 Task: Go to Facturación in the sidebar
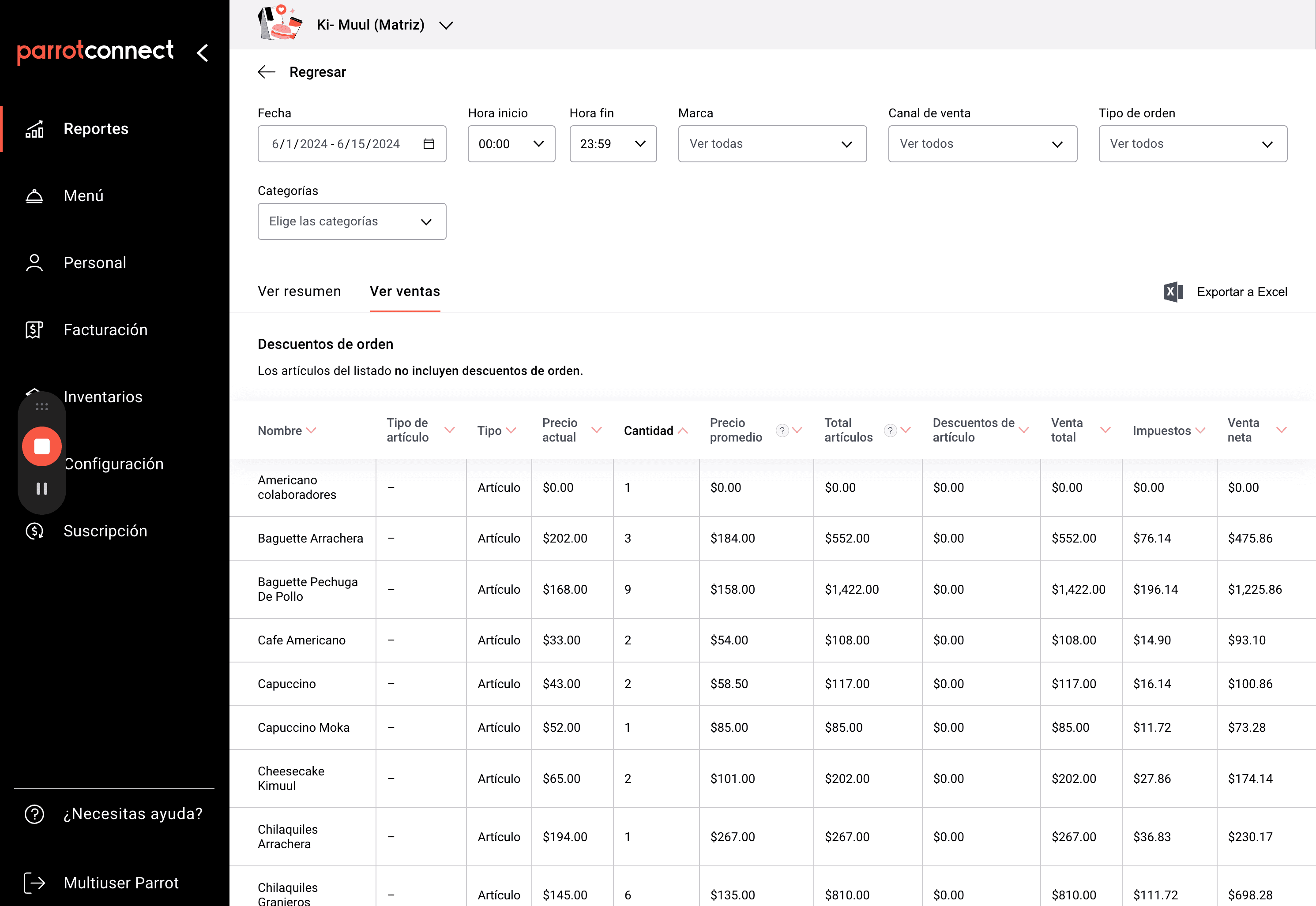tap(105, 330)
